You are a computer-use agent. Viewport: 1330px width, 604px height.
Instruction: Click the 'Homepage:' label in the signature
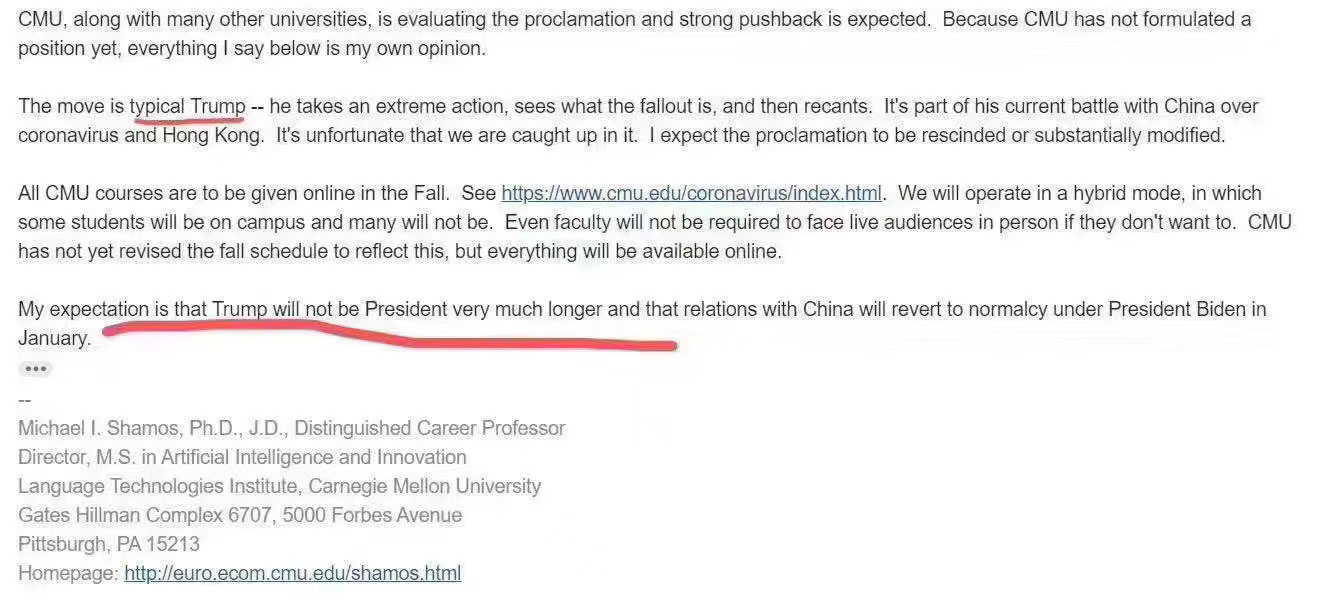coord(68,573)
